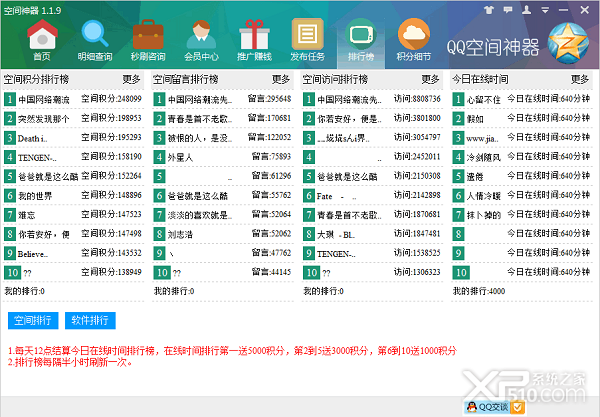Click the 空间排行 button
Image resolution: width=600 pixels, height=417 pixels.
coord(33,320)
